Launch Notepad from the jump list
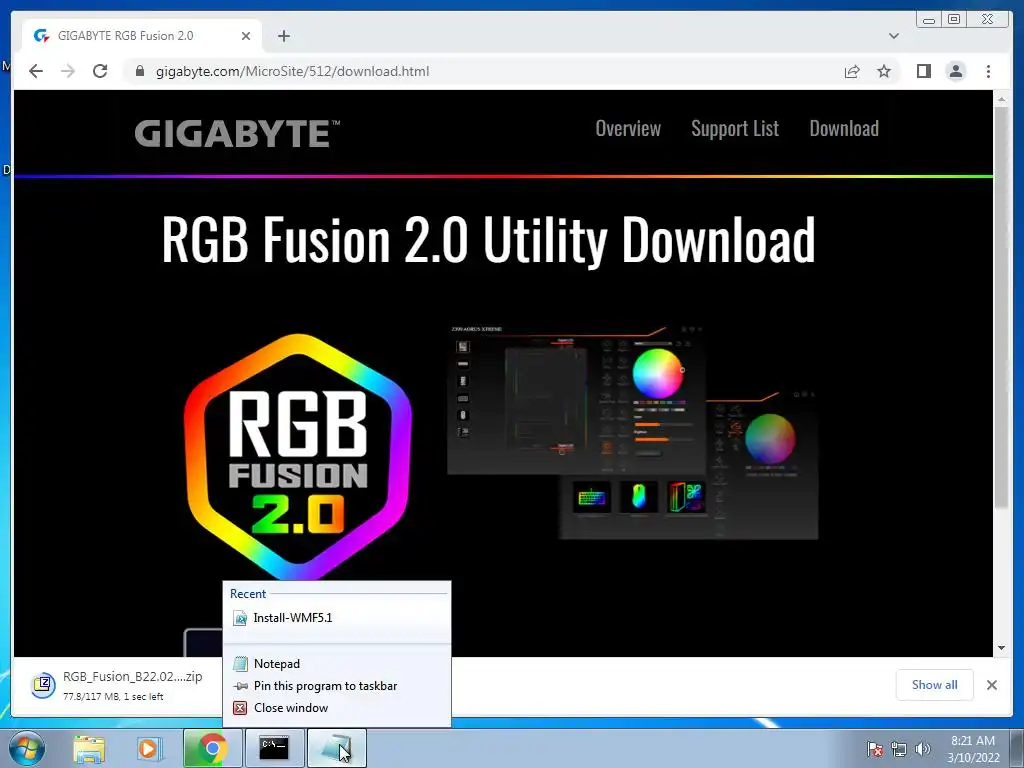This screenshot has height=768, width=1024. [336, 664]
